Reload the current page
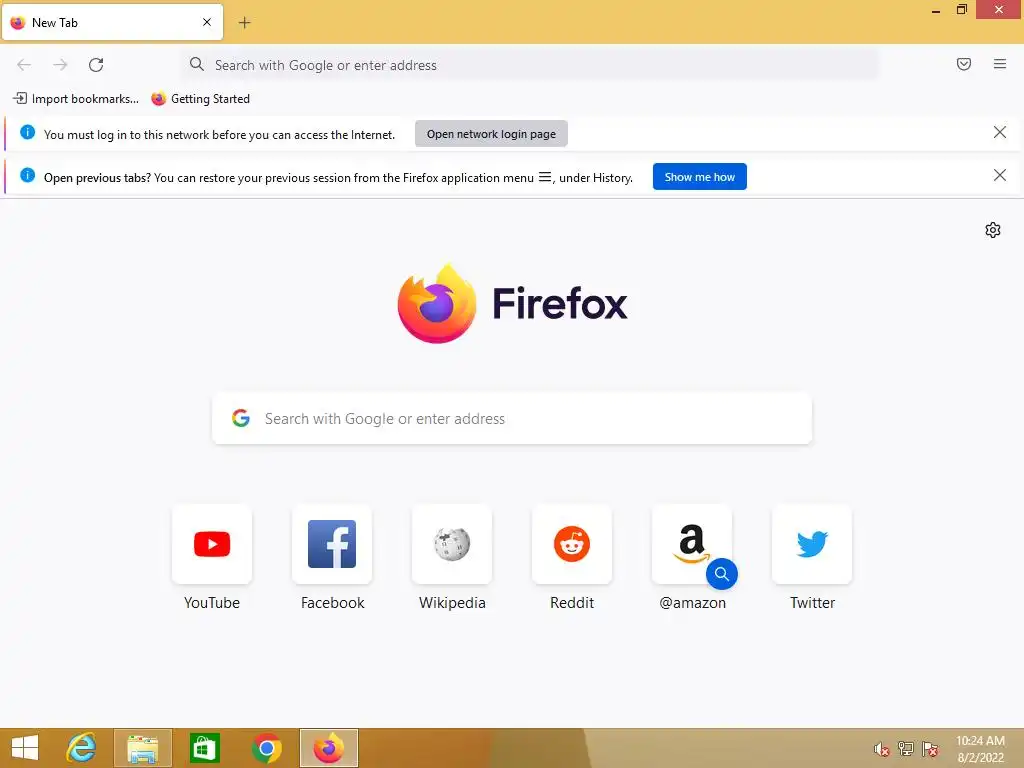Viewport: 1024px width, 768px height. pyautogui.click(x=96, y=65)
